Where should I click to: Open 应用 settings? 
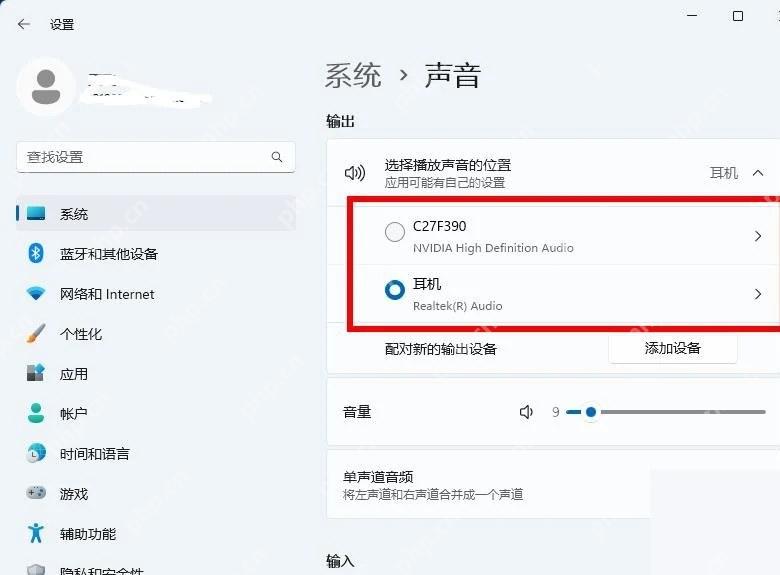tap(156, 373)
